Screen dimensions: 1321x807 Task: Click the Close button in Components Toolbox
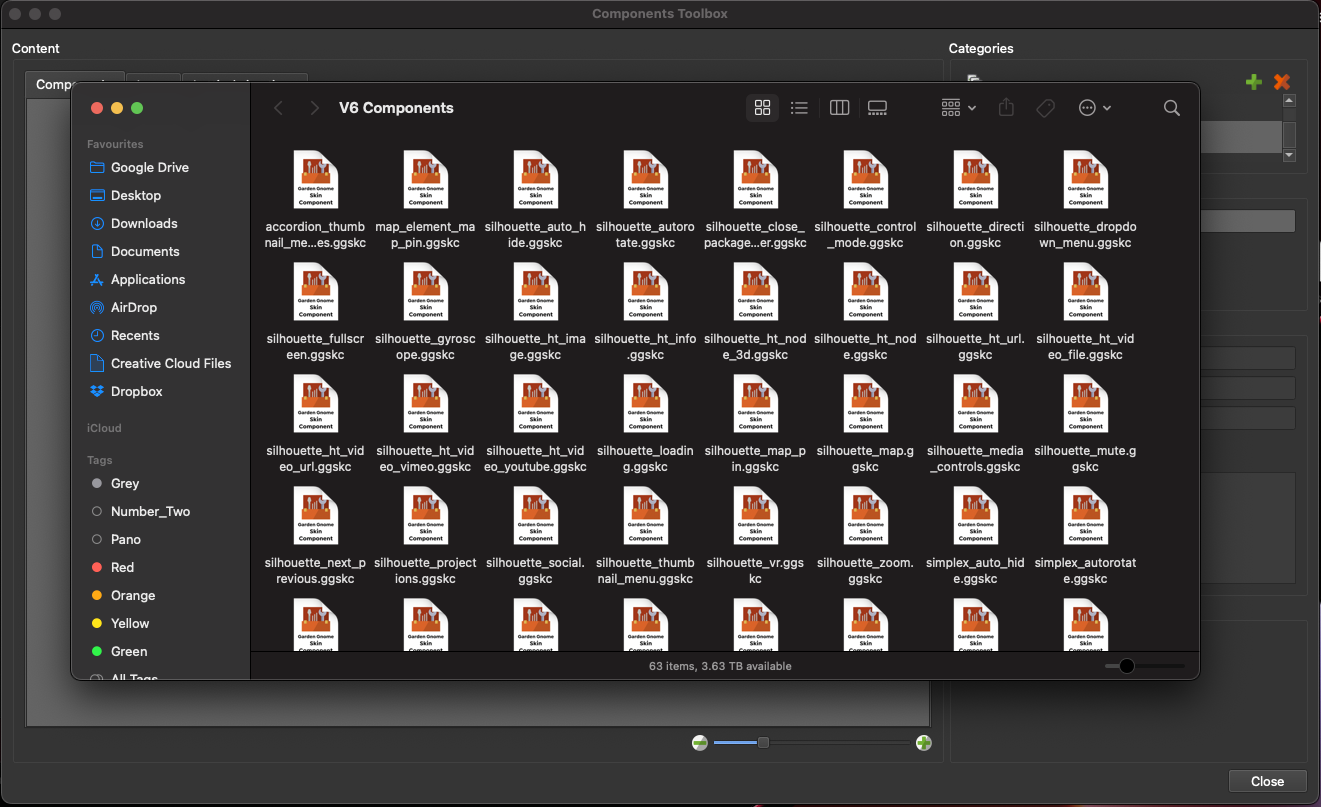[1267, 782]
